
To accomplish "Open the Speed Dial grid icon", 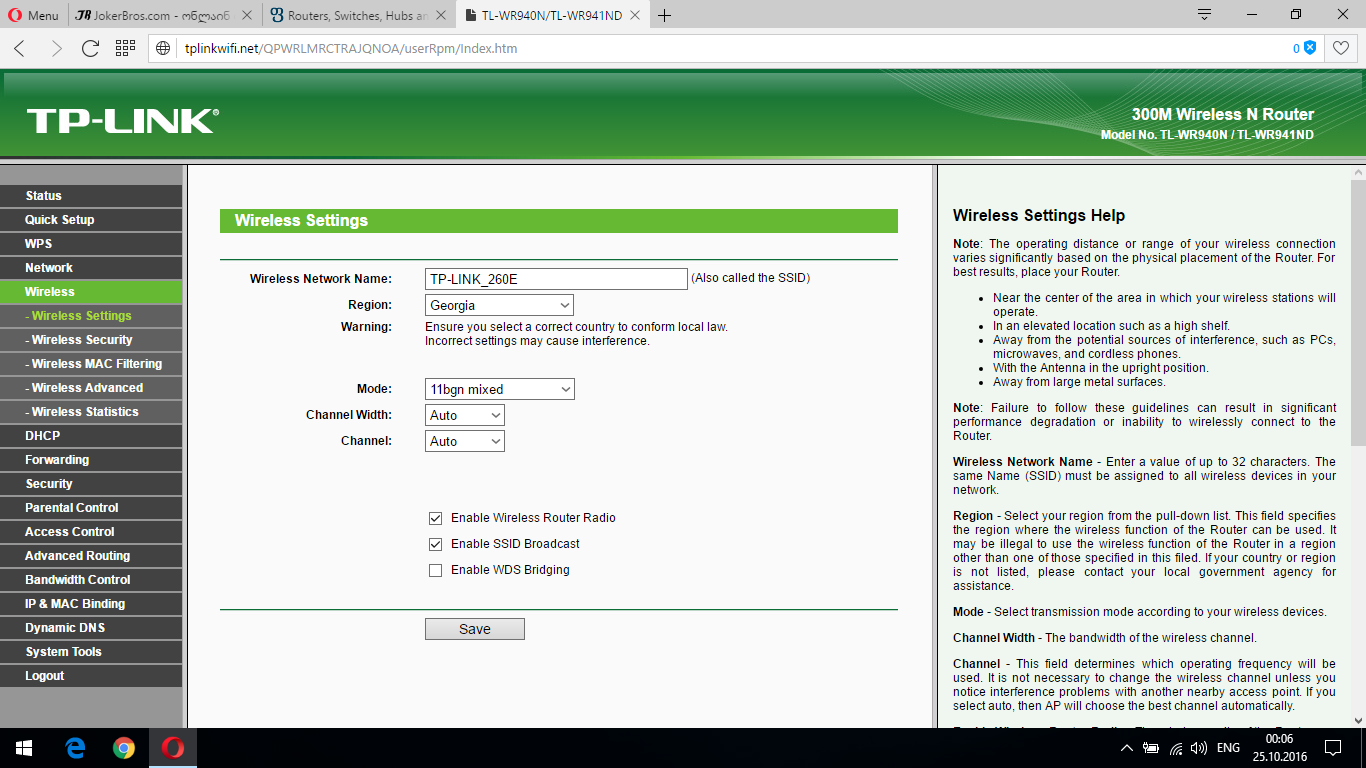I will [125, 48].
